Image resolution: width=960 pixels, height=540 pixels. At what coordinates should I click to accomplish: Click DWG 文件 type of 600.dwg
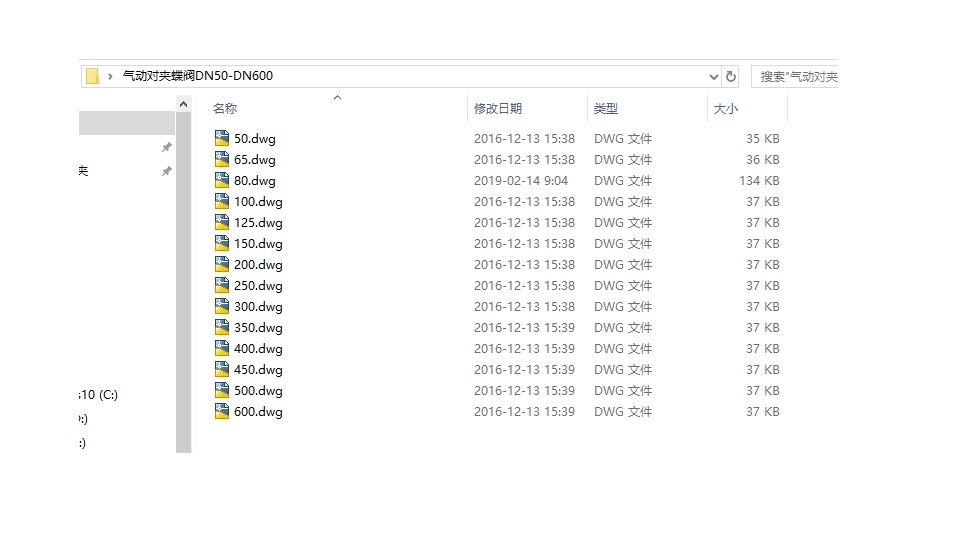click(623, 411)
